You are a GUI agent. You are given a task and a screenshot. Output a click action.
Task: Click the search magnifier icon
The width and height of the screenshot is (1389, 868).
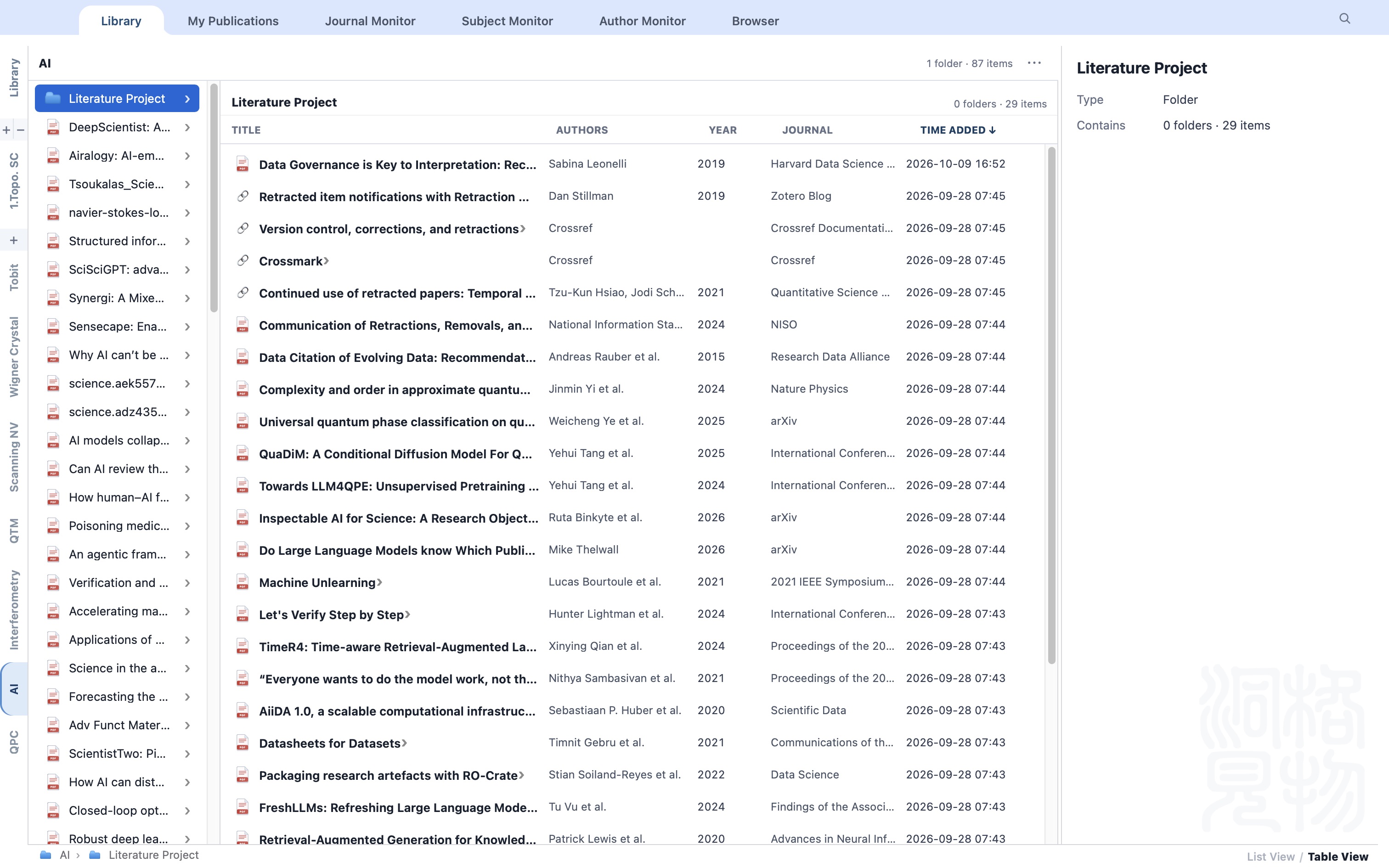click(1344, 19)
